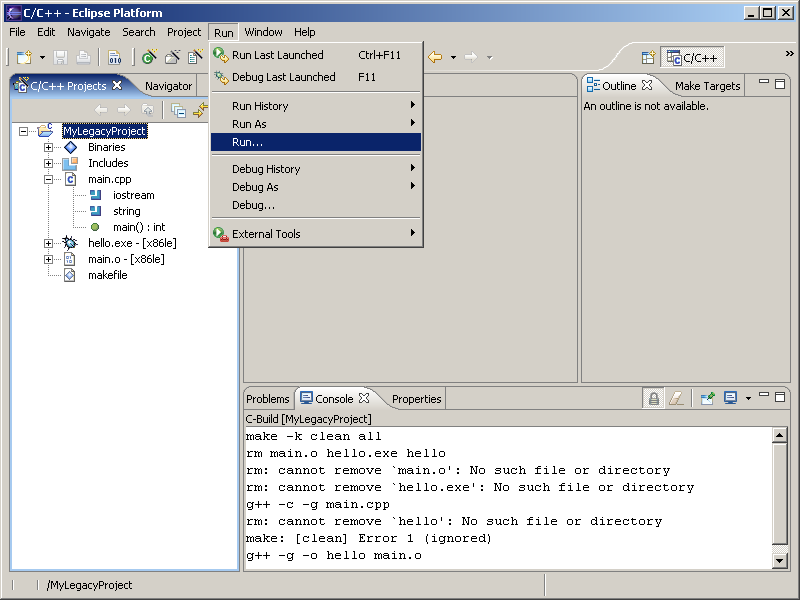Screen dimensions: 800x600
Task: Switch to the Make Targets tab
Action: (x=707, y=86)
